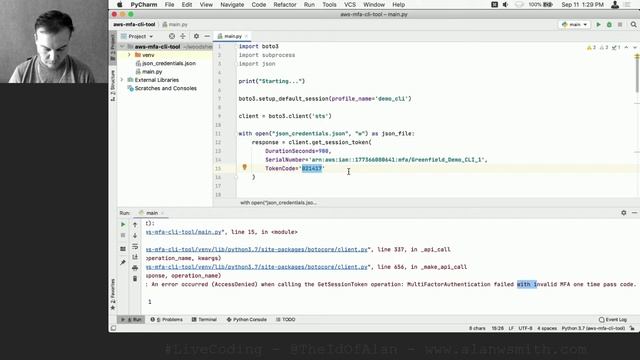Open the File menu
The width and height of the screenshot is (640, 360).
pyautogui.click(x=169, y=4)
